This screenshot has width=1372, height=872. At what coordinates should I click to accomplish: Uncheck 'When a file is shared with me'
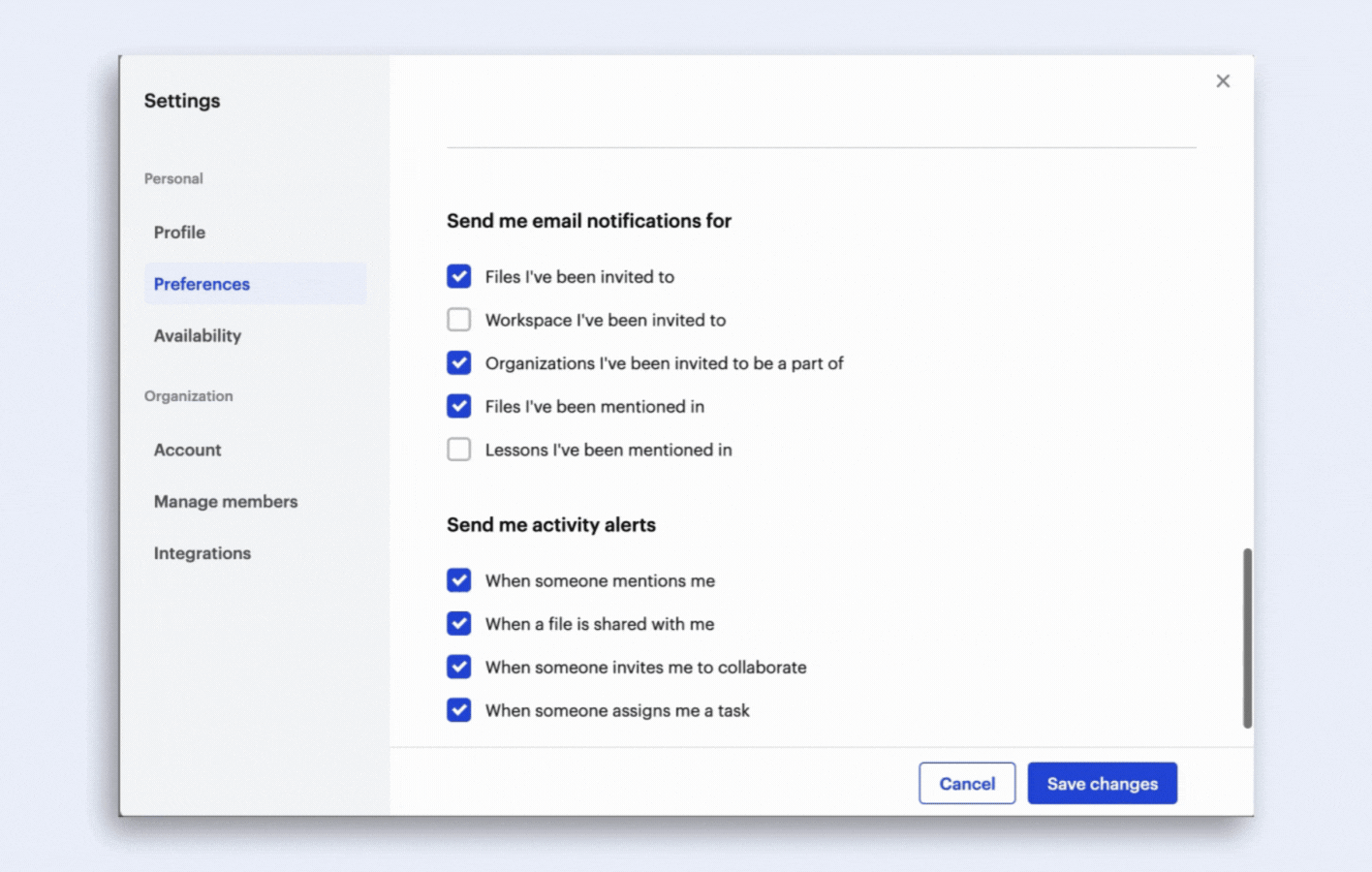click(459, 624)
